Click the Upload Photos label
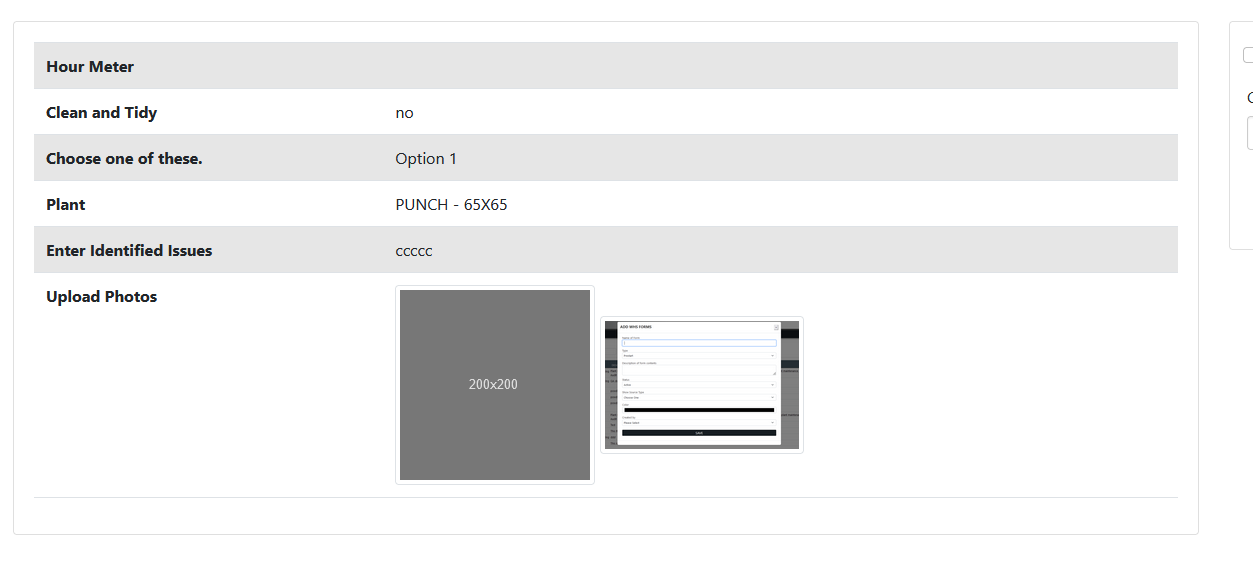 pyautogui.click(x=101, y=297)
